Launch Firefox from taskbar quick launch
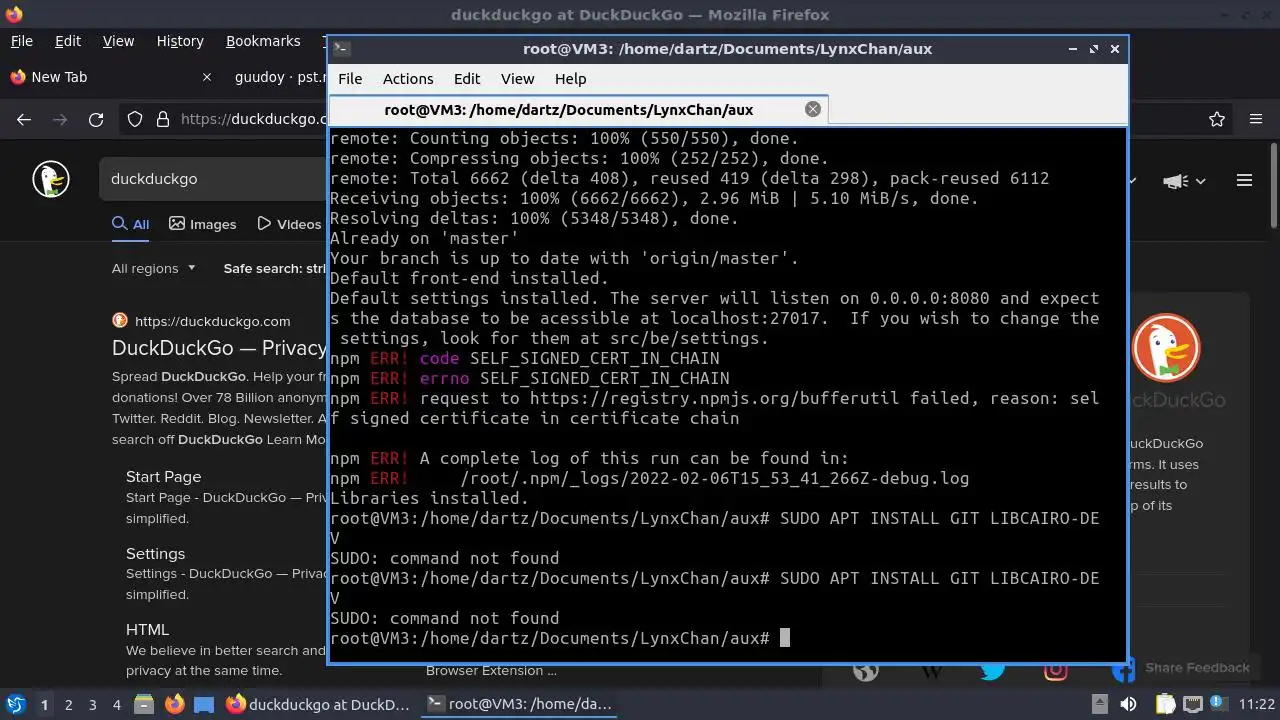Viewport: 1280px width, 720px height. [x=174, y=704]
